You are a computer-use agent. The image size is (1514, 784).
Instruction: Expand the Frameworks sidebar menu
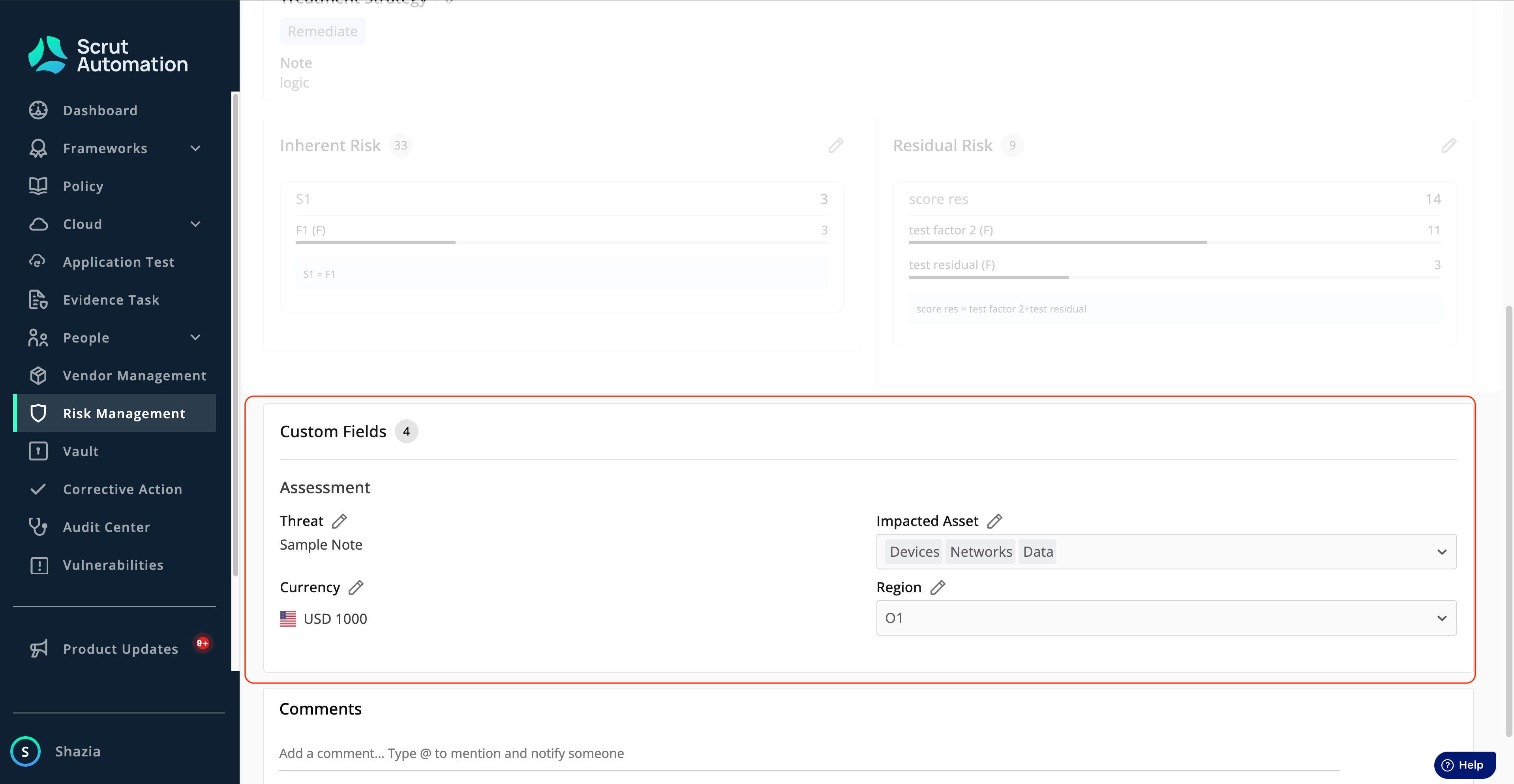pos(196,149)
